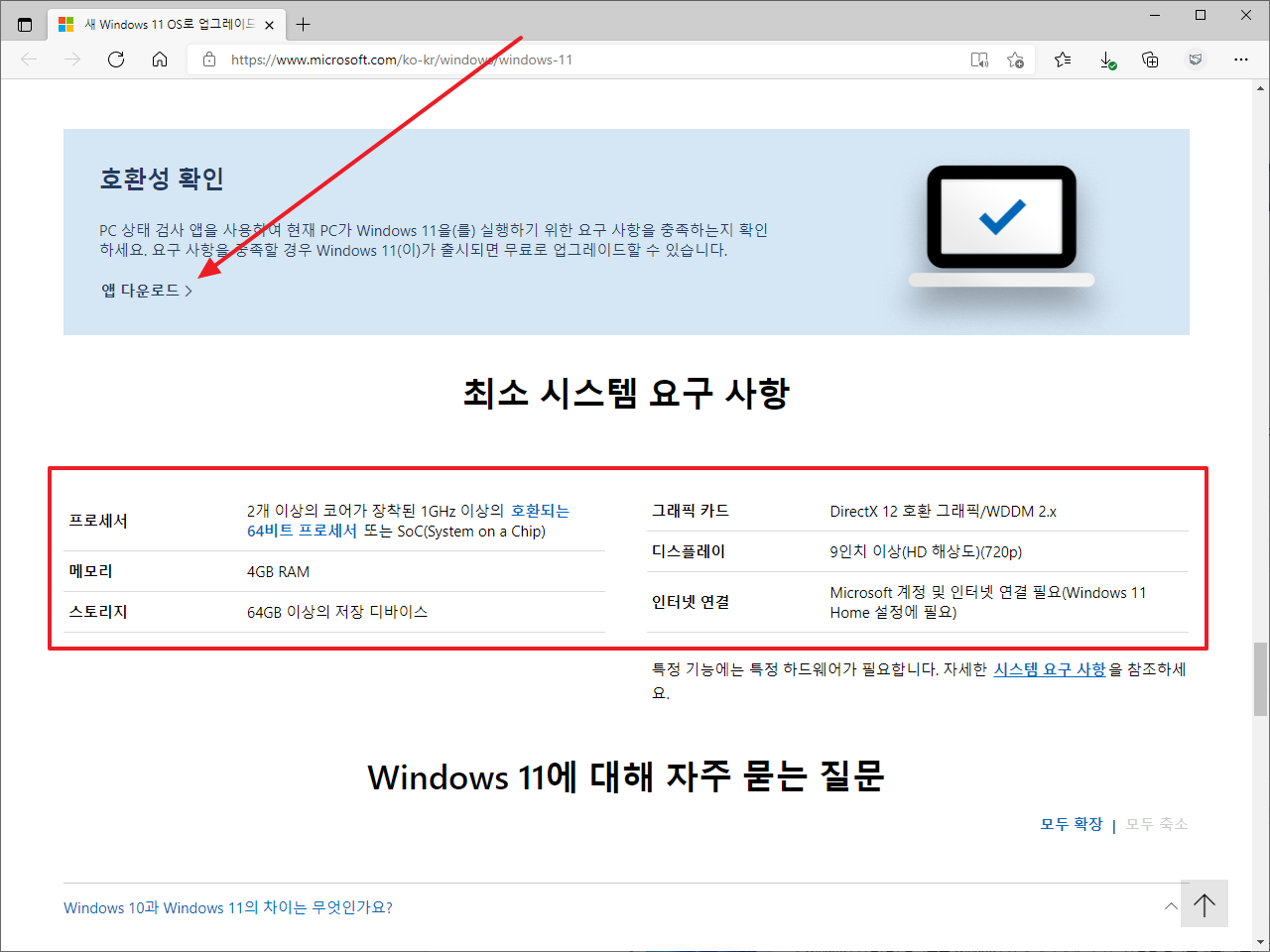
Task: Expand all FAQs with 모두 확장
Action: tap(1071, 824)
